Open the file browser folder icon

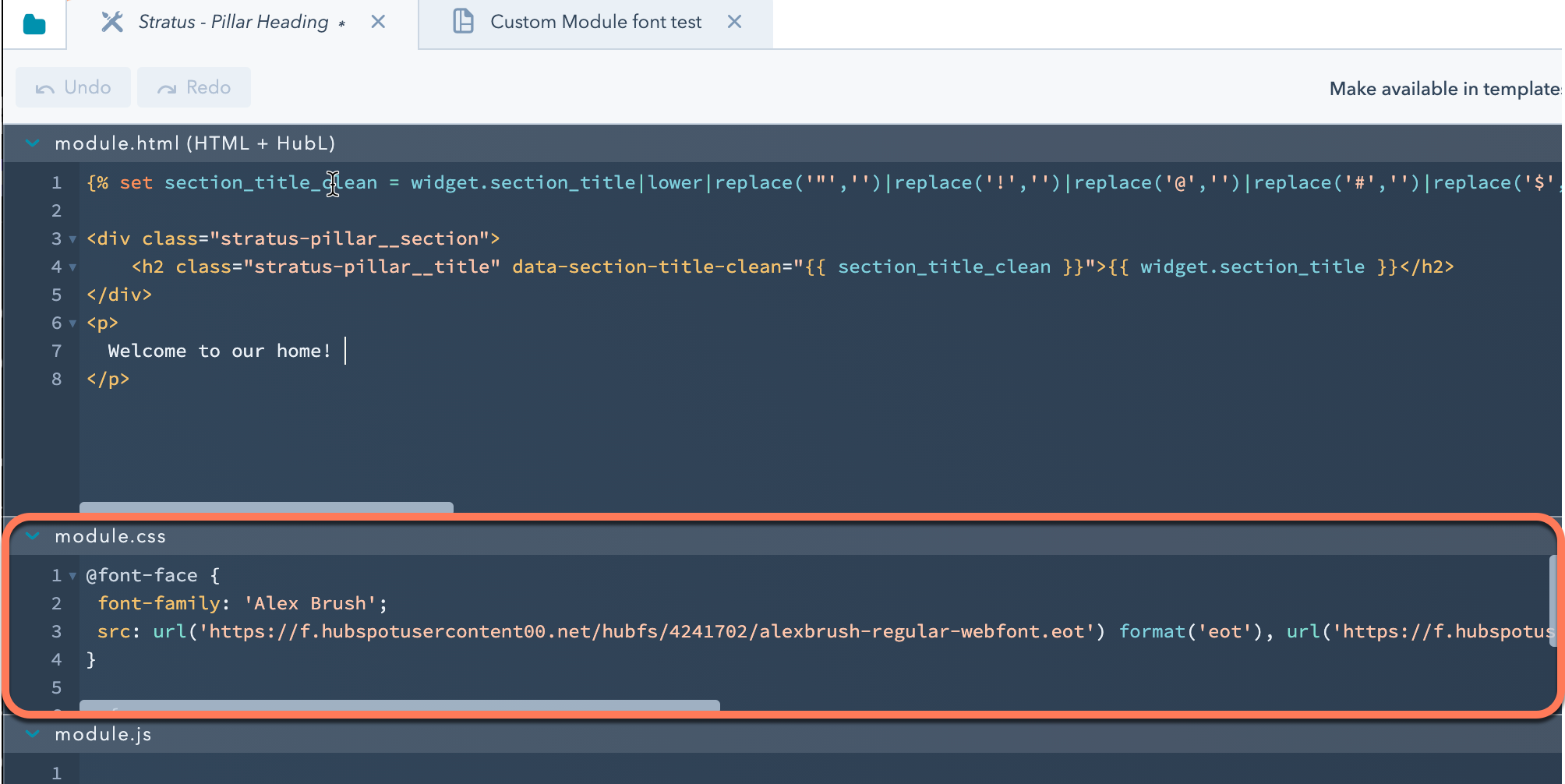(34, 24)
